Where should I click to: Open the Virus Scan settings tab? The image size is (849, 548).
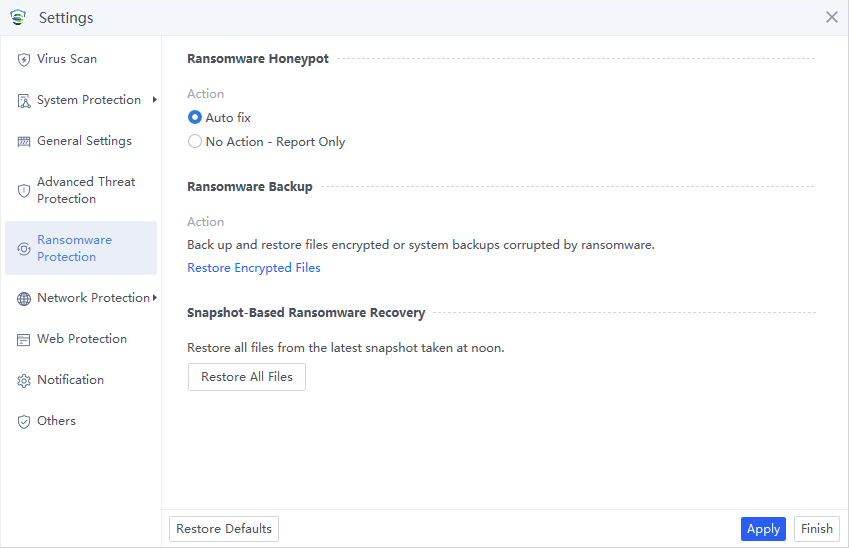(67, 59)
